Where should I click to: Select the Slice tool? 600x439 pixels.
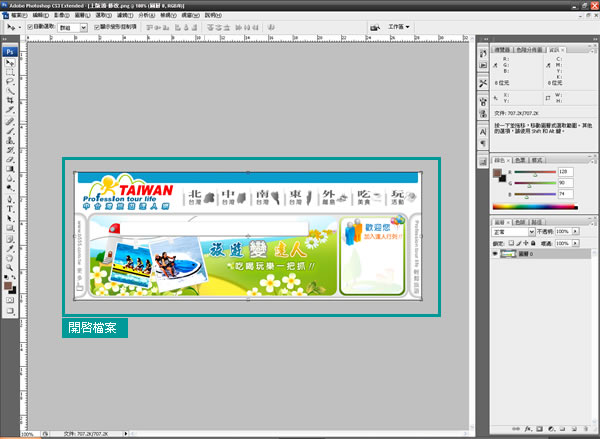click(10, 110)
